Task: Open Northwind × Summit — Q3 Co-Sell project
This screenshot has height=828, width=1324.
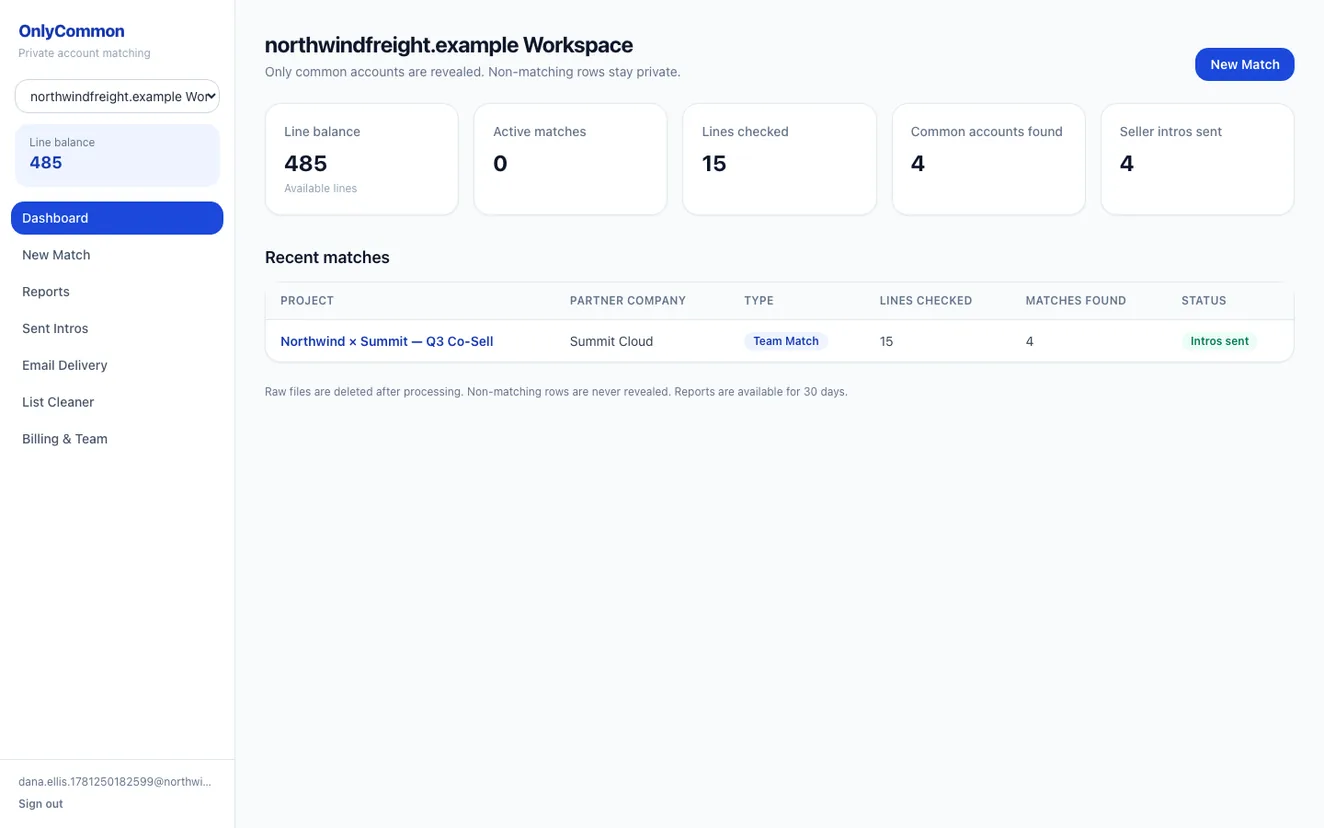Action: [386, 341]
